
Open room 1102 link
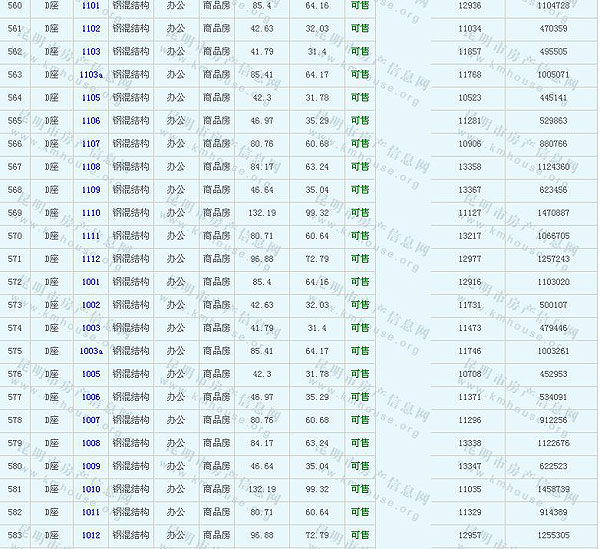[x=91, y=28]
